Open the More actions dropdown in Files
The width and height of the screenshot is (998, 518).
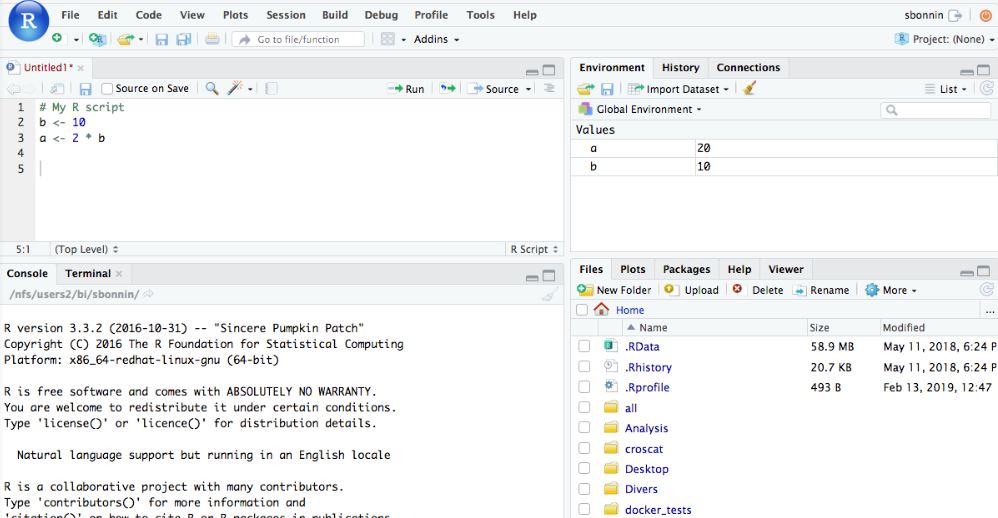[891, 290]
